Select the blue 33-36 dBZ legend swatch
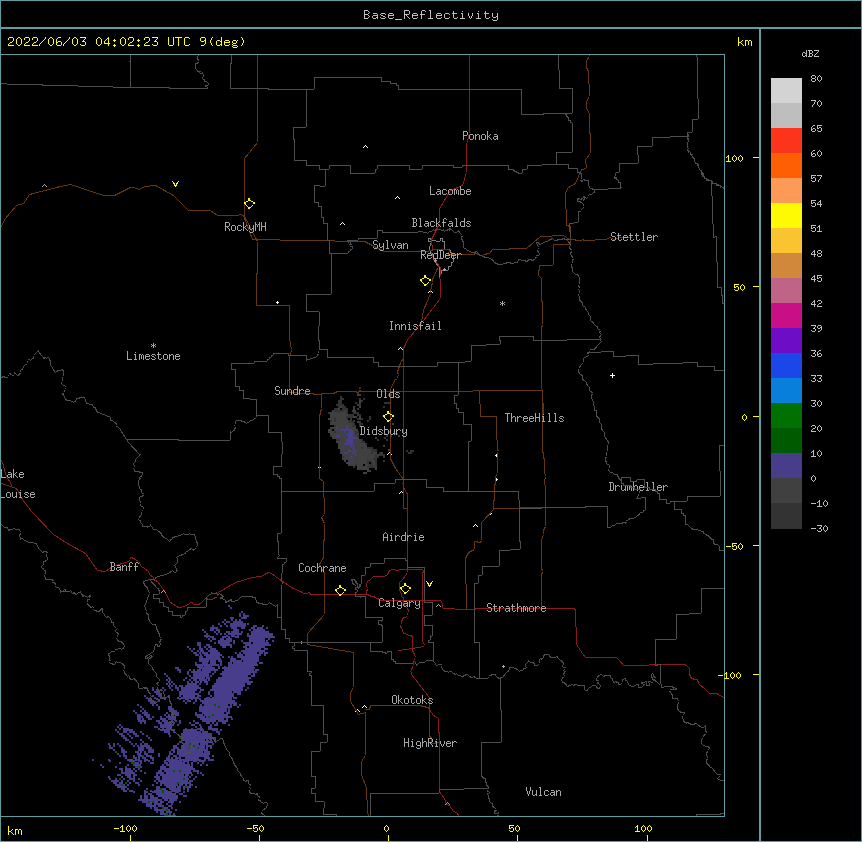 click(786, 365)
